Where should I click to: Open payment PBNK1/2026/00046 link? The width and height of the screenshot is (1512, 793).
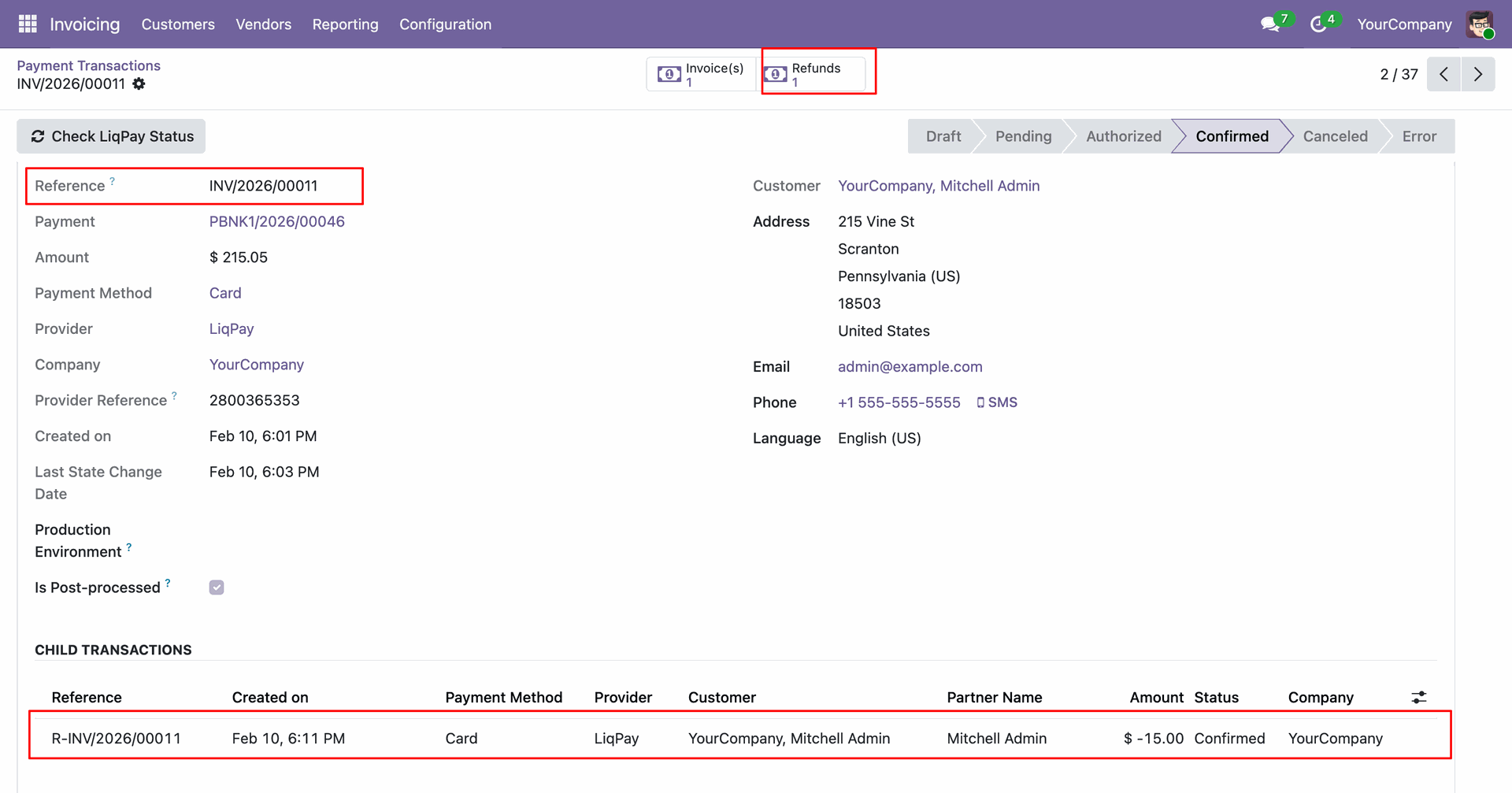pyautogui.click(x=276, y=221)
